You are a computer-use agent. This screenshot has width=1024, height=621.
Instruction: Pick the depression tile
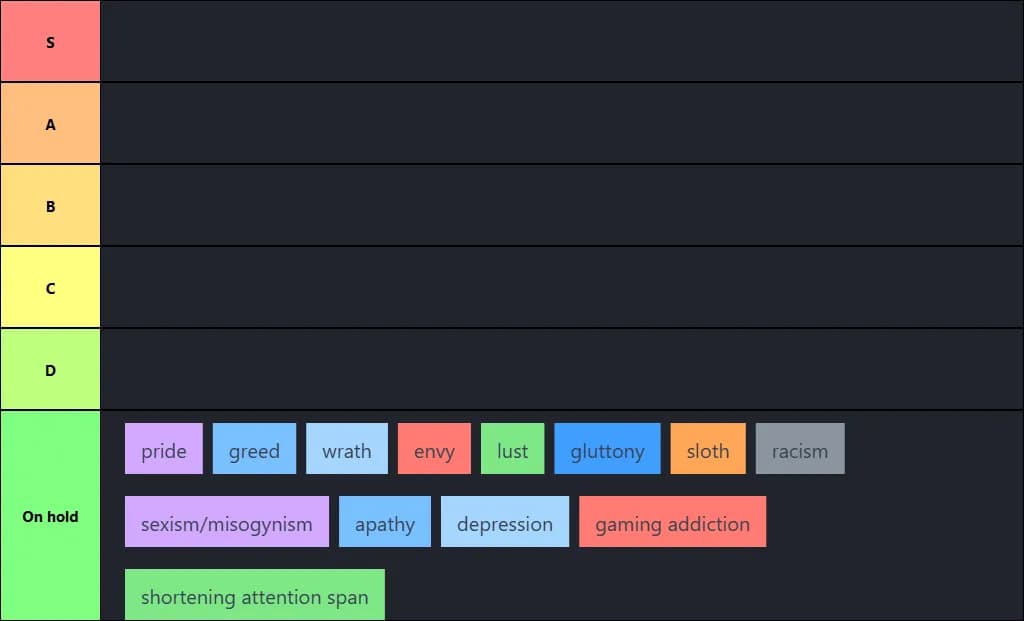pyautogui.click(x=504, y=522)
